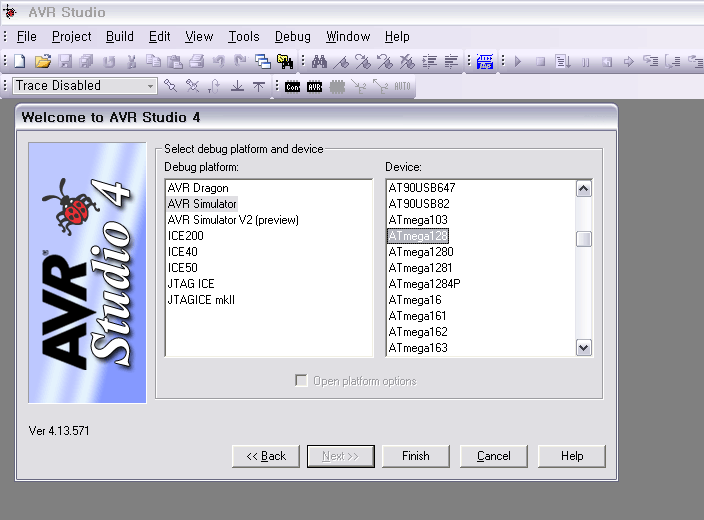Click the Device list scrollbar thumb

(584, 239)
